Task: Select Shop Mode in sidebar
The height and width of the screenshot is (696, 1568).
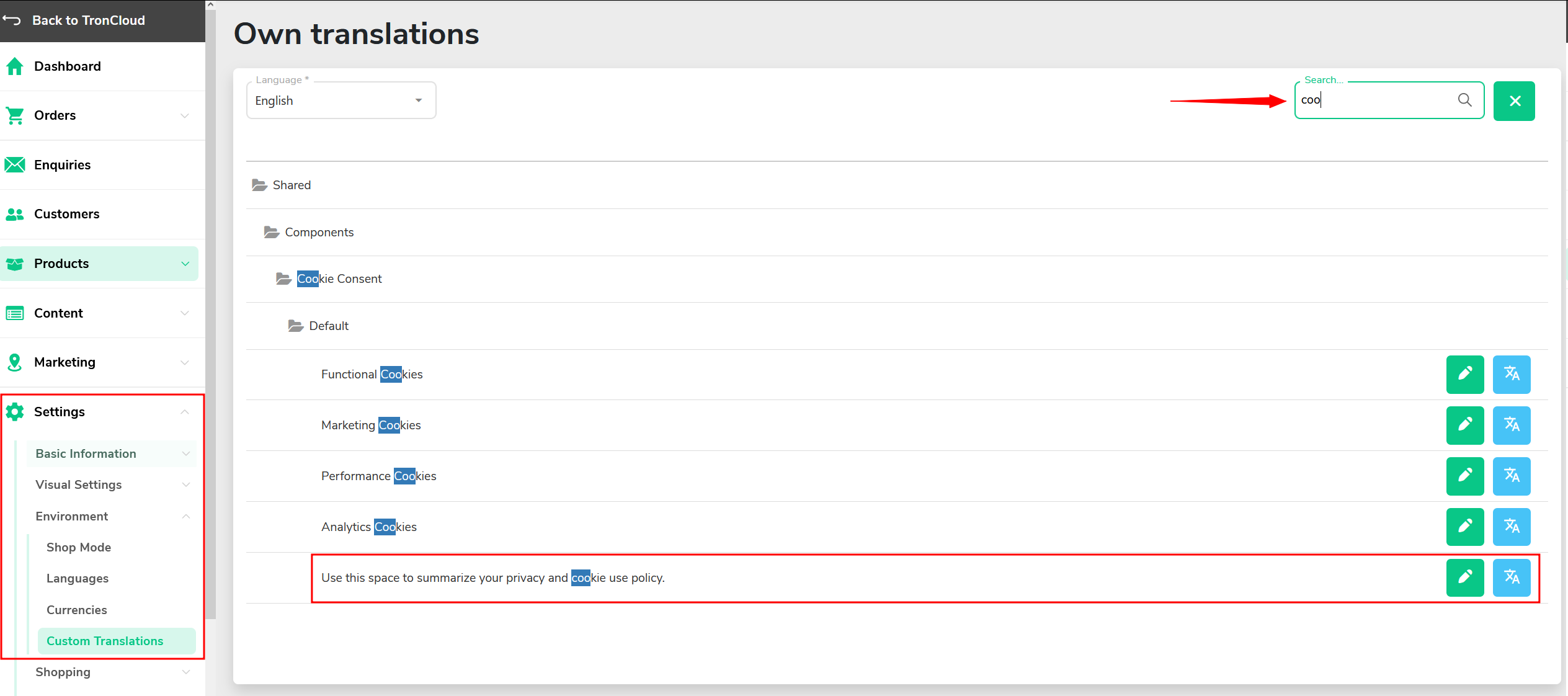Action: [79, 547]
